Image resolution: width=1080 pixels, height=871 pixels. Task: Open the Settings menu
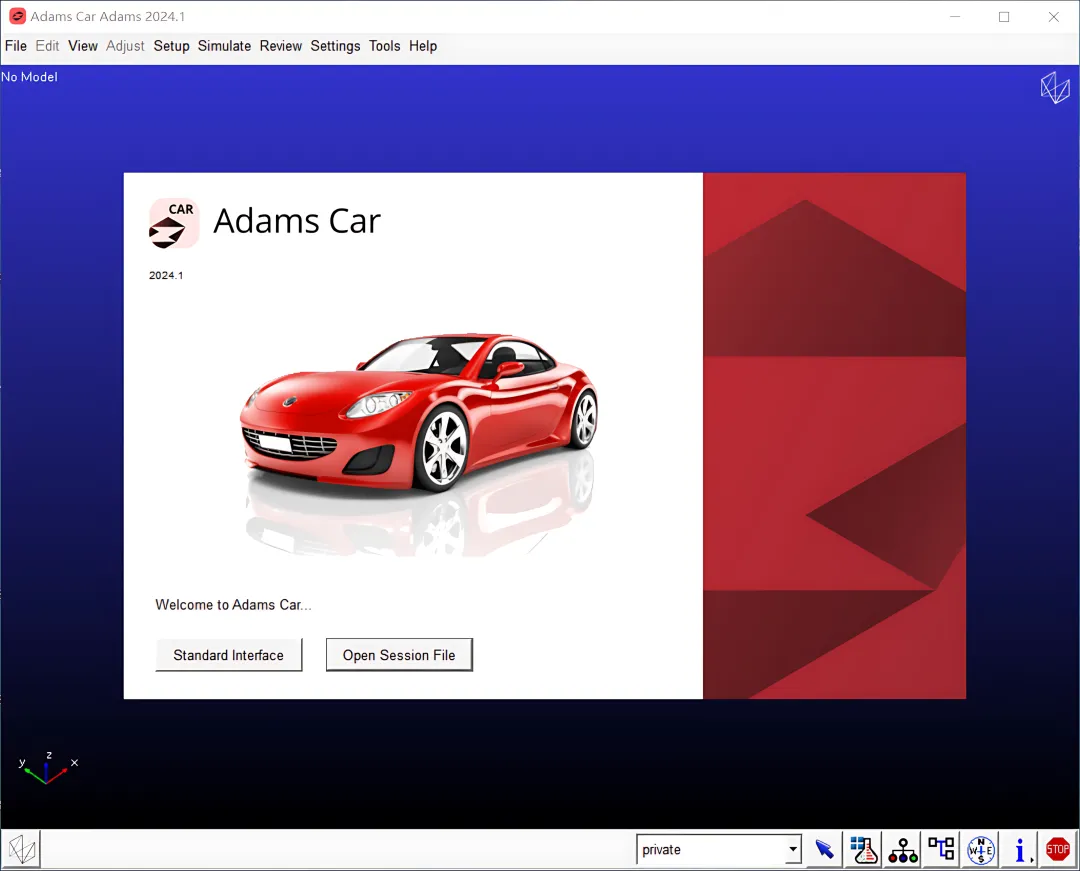(x=335, y=46)
